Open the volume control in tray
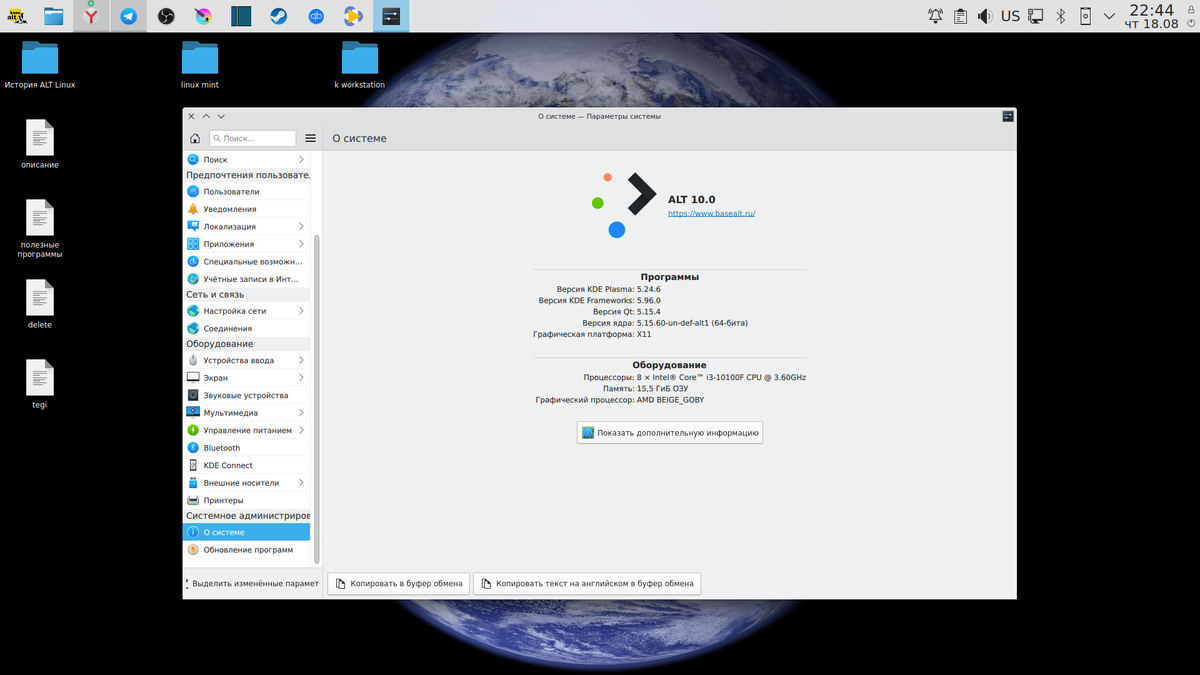This screenshot has width=1200, height=675. 985,16
